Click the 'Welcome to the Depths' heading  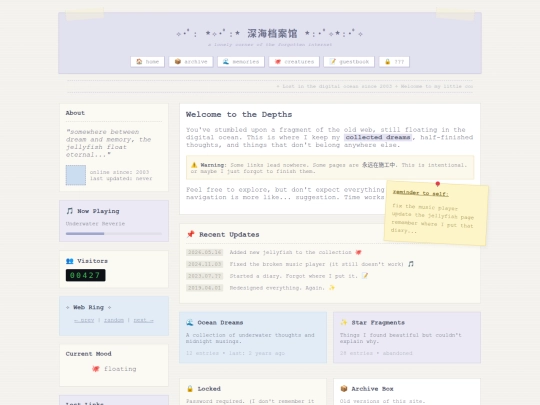239,114
